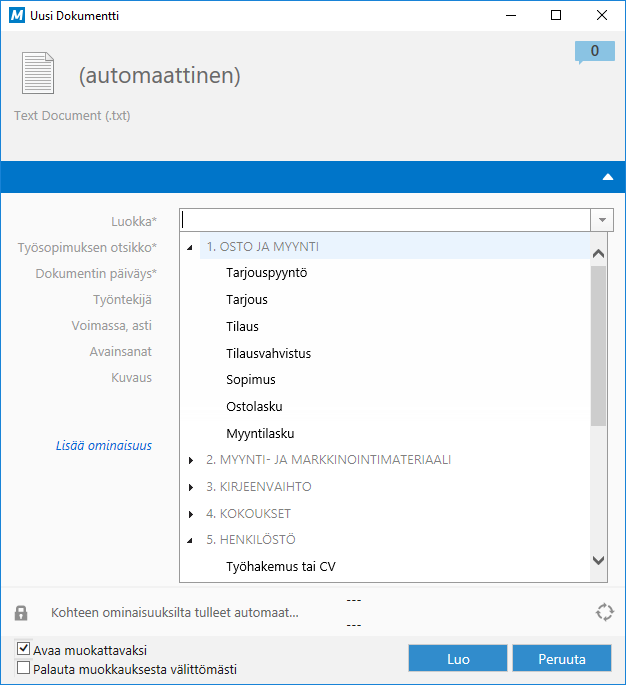Select Työhakemus tai CV option

click(280, 567)
